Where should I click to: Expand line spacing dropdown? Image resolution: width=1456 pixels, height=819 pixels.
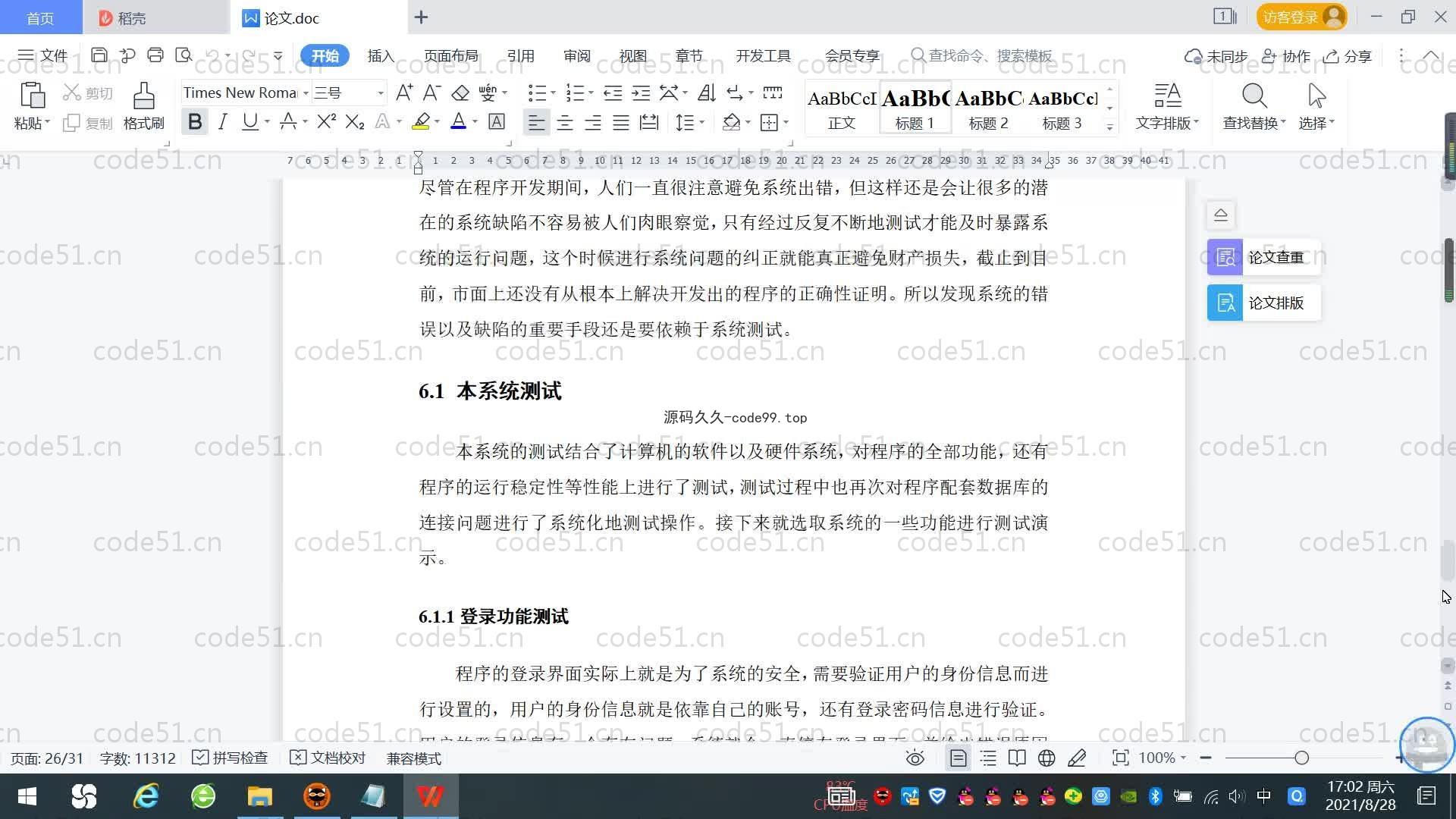(702, 122)
